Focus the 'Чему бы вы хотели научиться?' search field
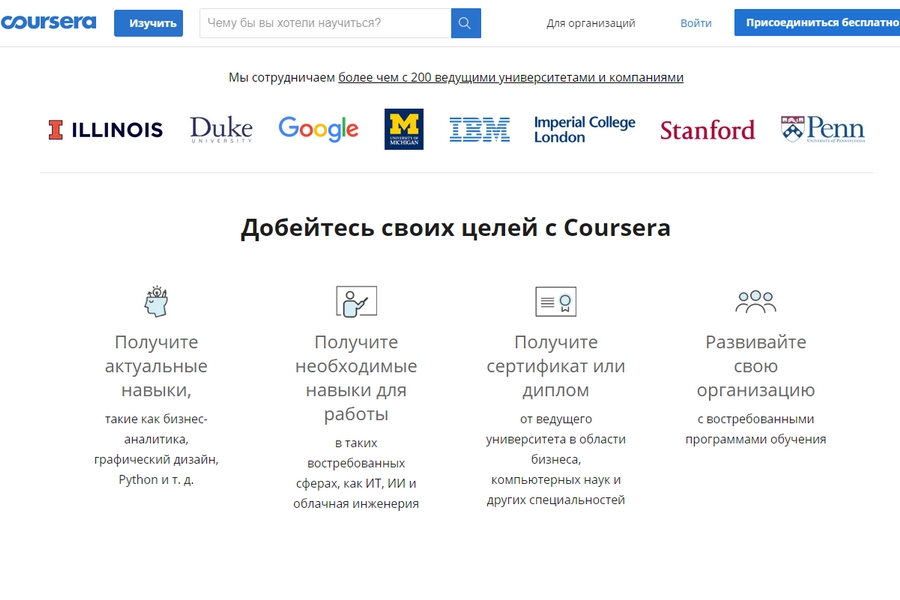This screenshot has width=900, height=600. (x=325, y=23)
